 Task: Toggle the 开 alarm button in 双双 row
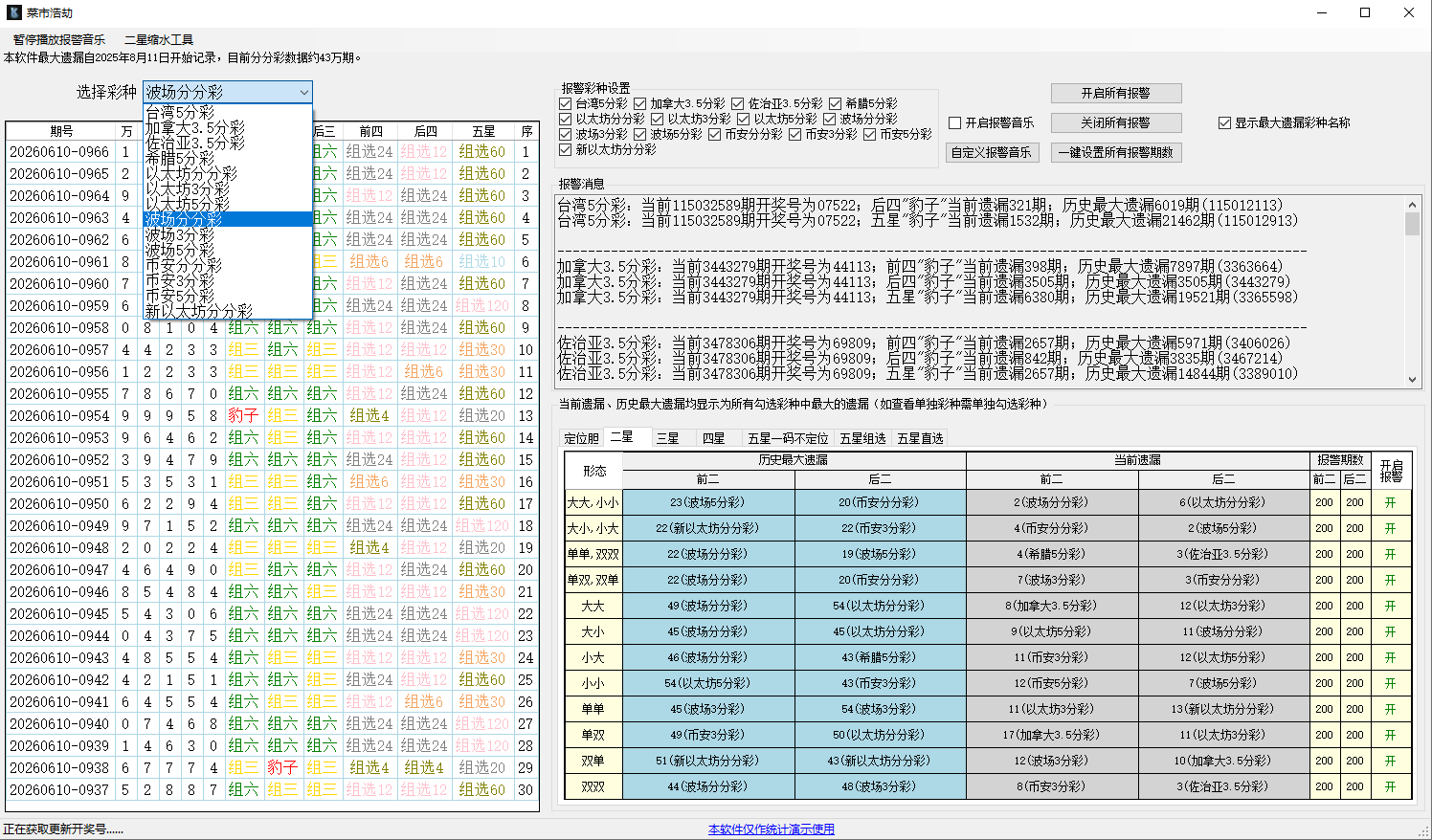pyautogui.click(x=1390, y=786)
